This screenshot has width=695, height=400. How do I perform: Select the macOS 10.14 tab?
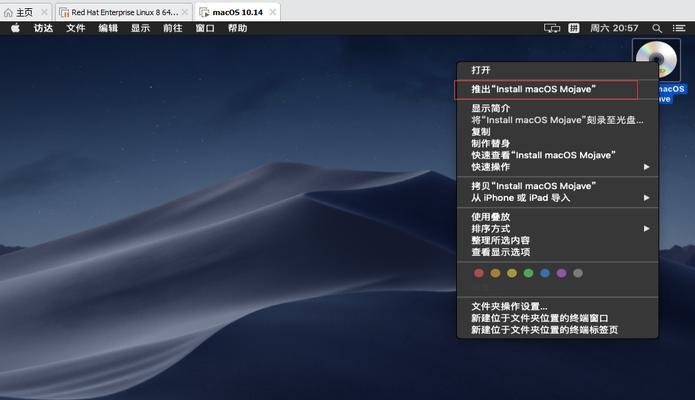[x=238, y=12]
